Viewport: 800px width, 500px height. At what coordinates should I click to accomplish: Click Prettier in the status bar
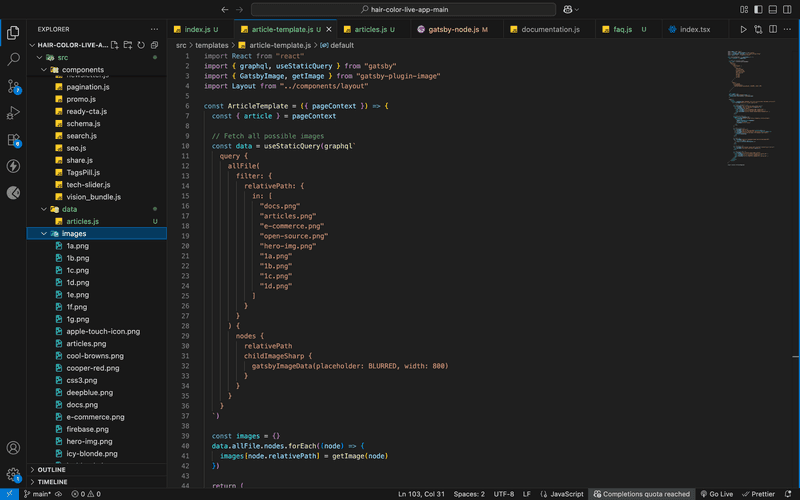758,494
